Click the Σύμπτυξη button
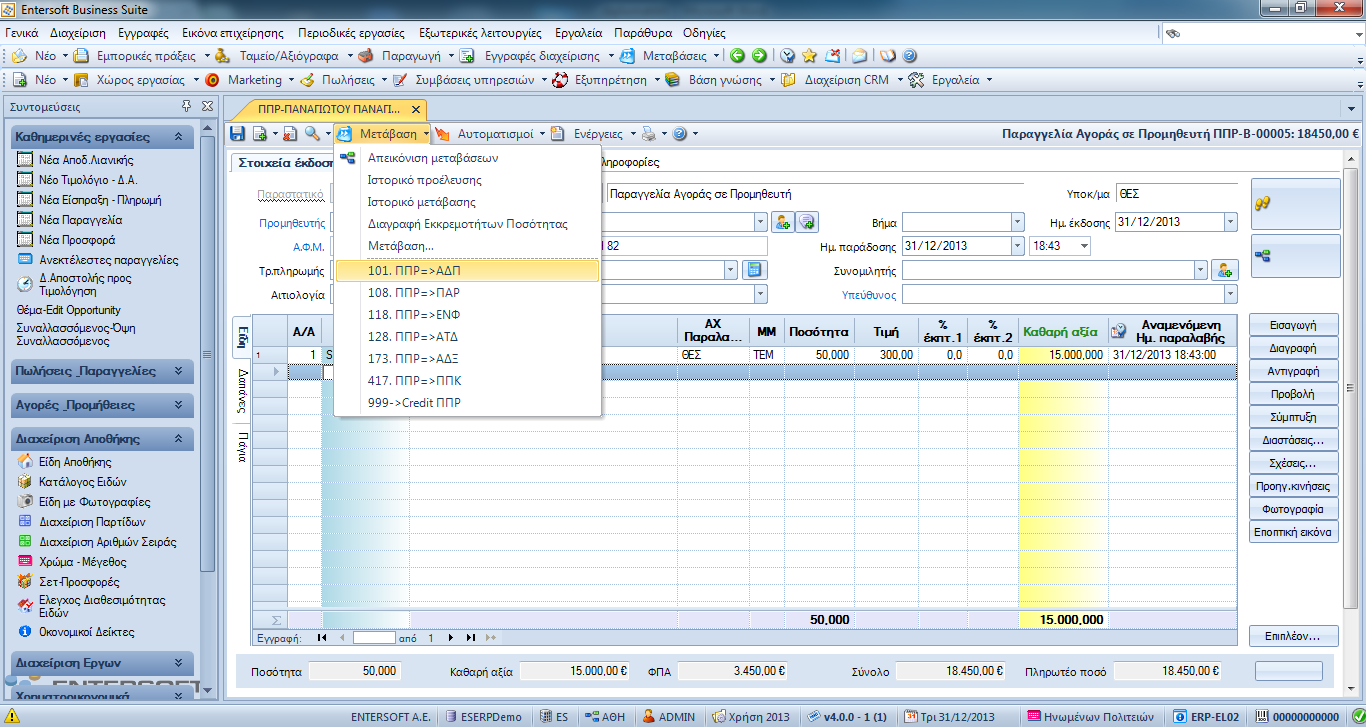 [x=1293, y=417]
